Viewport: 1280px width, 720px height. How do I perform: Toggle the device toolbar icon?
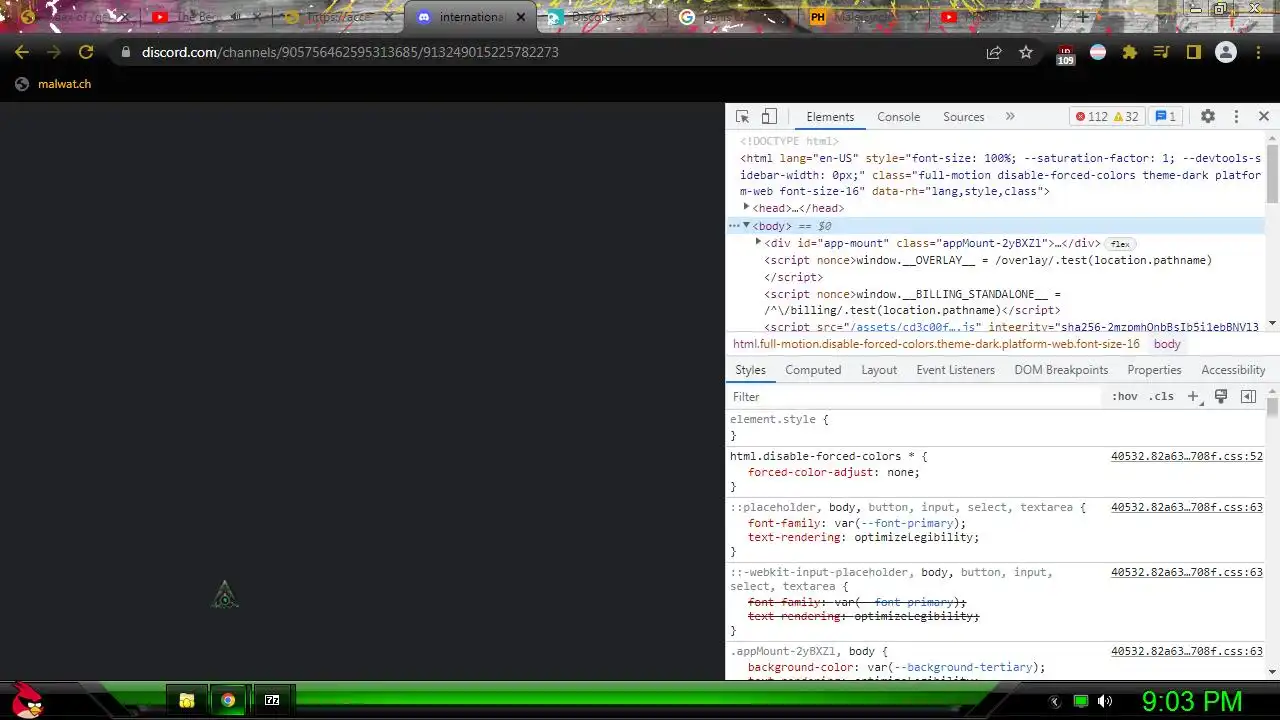(x=769, y=117)
